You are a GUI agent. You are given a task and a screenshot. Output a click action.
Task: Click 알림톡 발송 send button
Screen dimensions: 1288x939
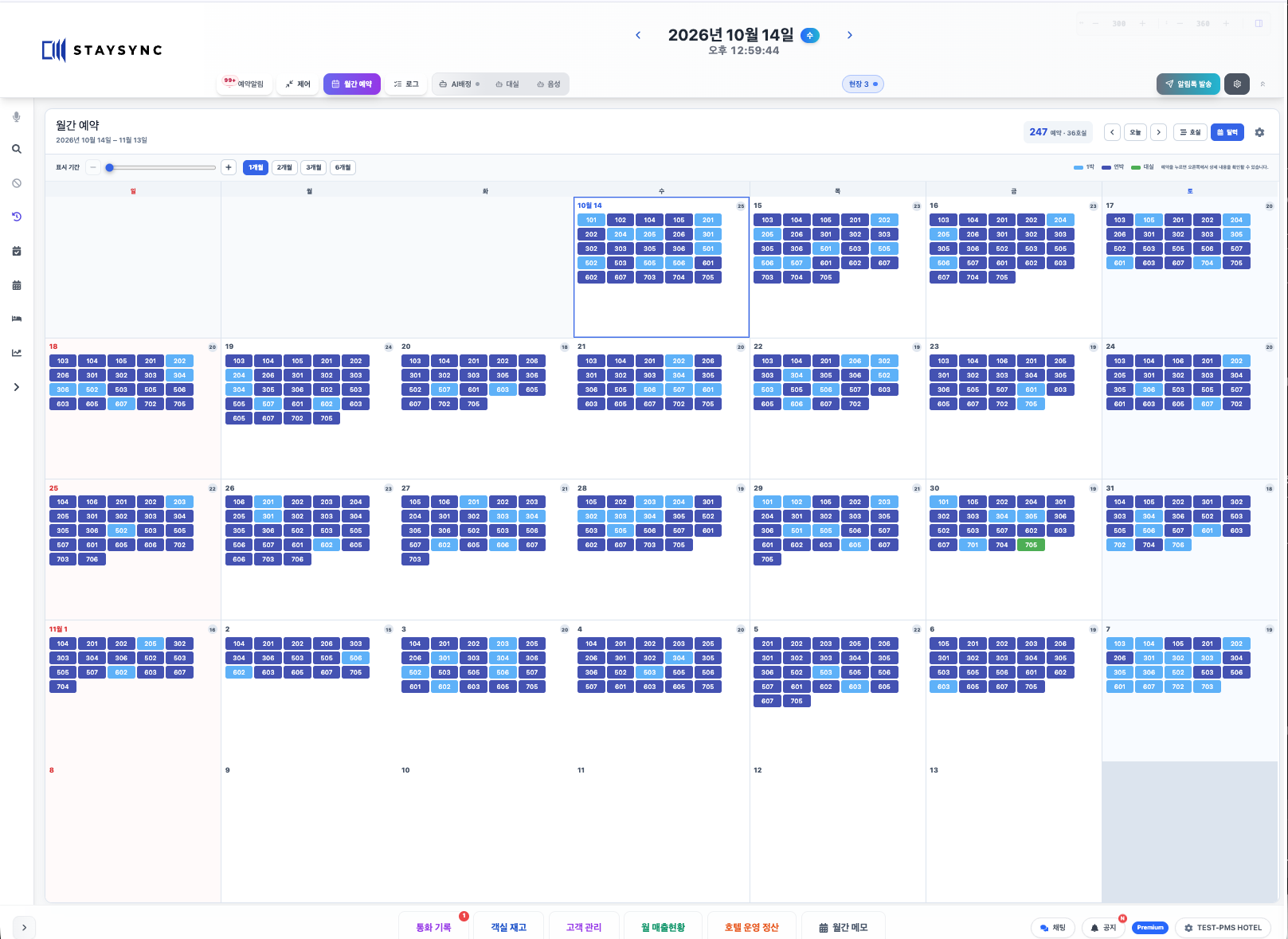tap(1188, 84)
